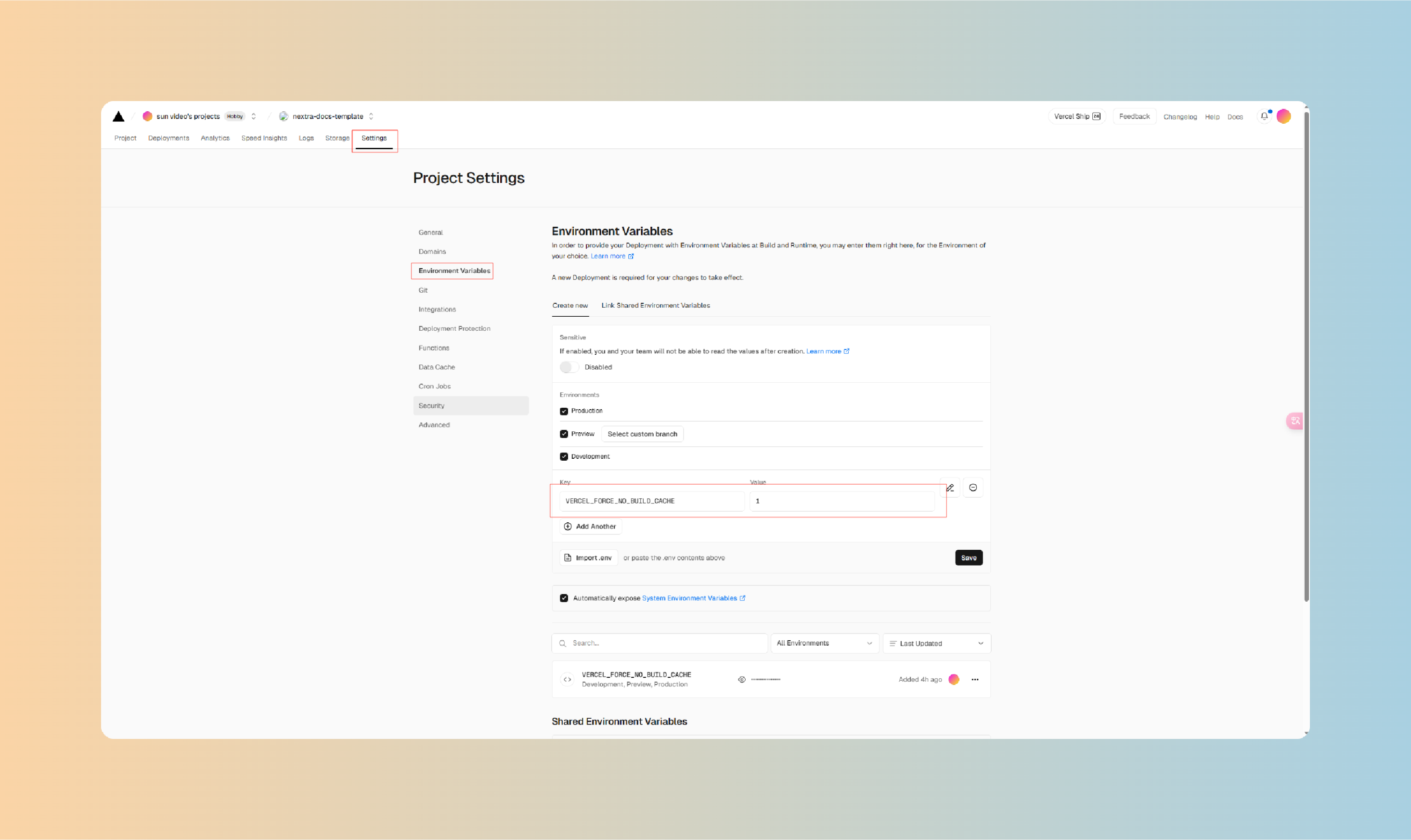
Task: Expand the team switcher chevrons
Action: coord(254,116)
